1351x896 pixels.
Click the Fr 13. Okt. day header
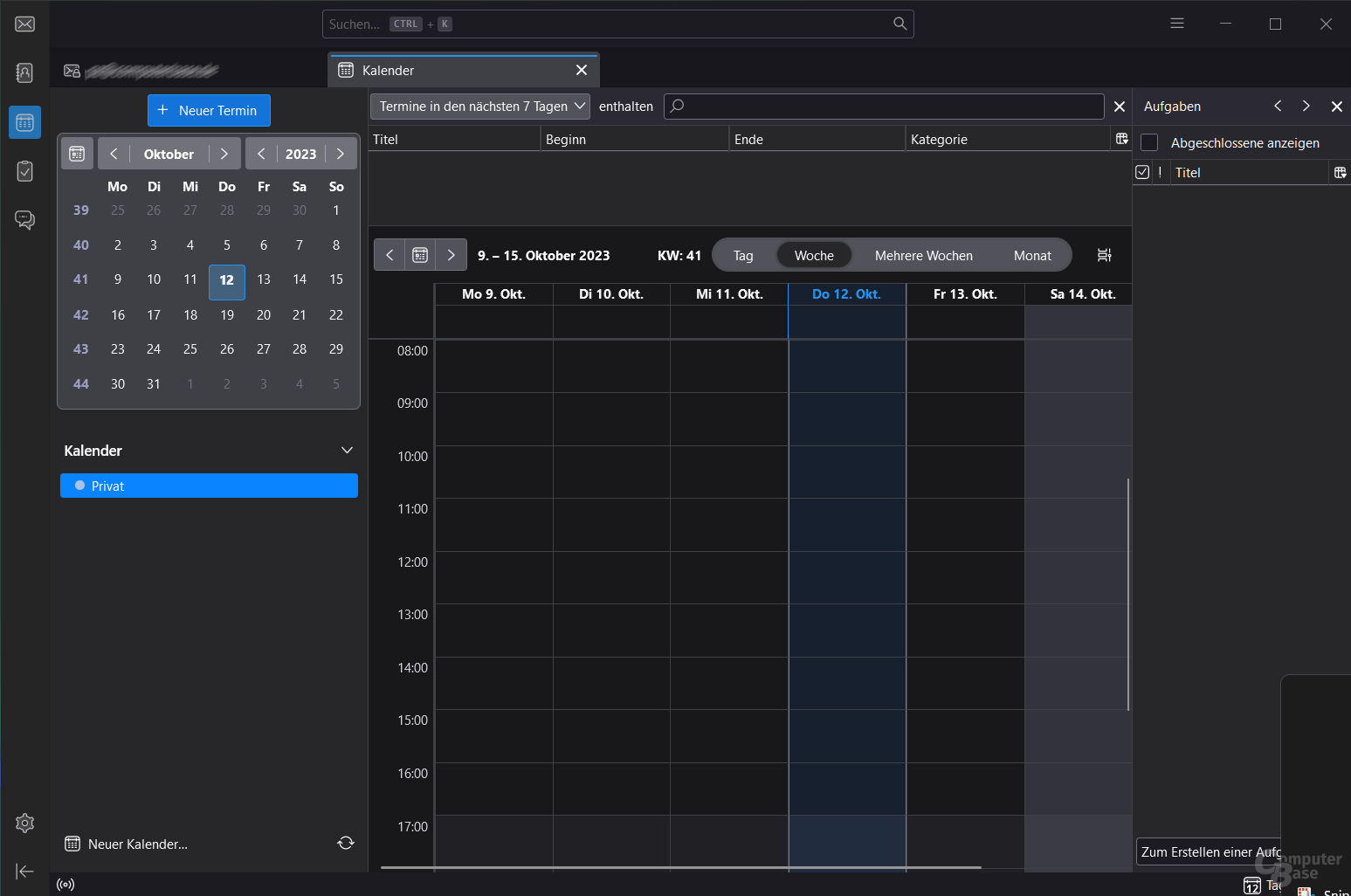pyautogui.click(x=965, y=294)
